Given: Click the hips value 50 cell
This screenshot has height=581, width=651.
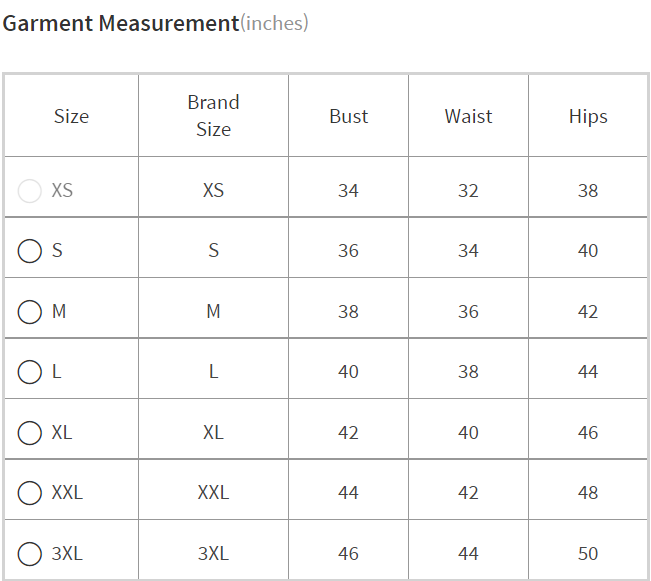Looking at the screenshot, I should [x=588, y=554].
